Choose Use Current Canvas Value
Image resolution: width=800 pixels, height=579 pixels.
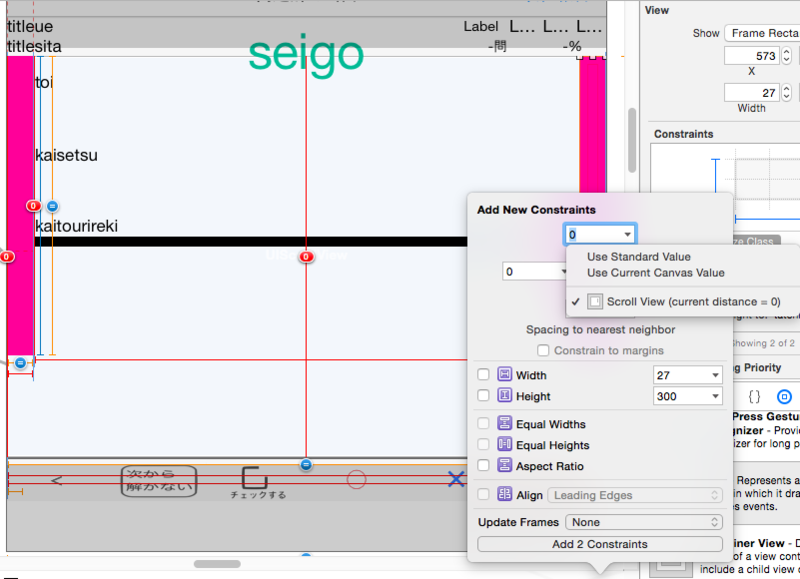point(656,272)
